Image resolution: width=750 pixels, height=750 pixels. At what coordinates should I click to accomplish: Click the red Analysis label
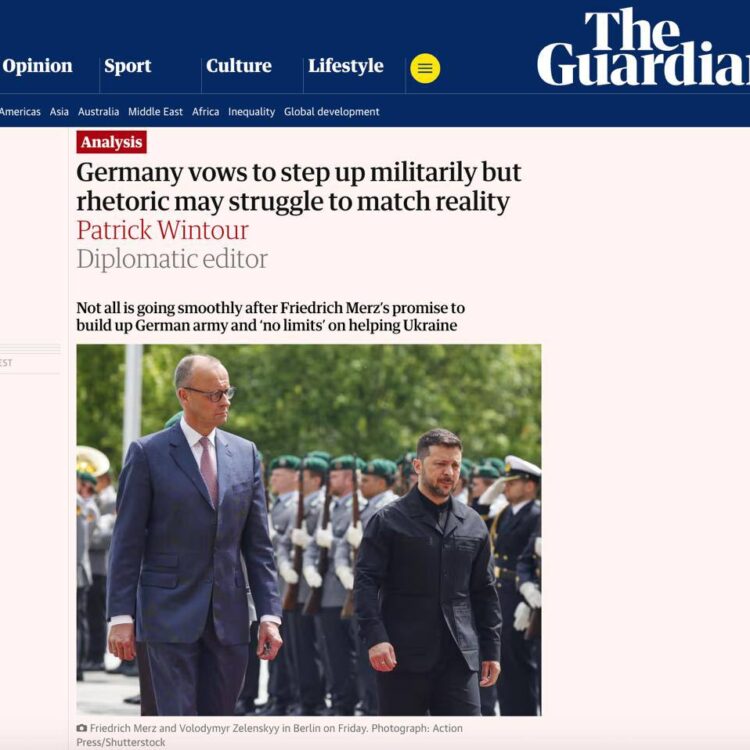[x=111, y=142]
